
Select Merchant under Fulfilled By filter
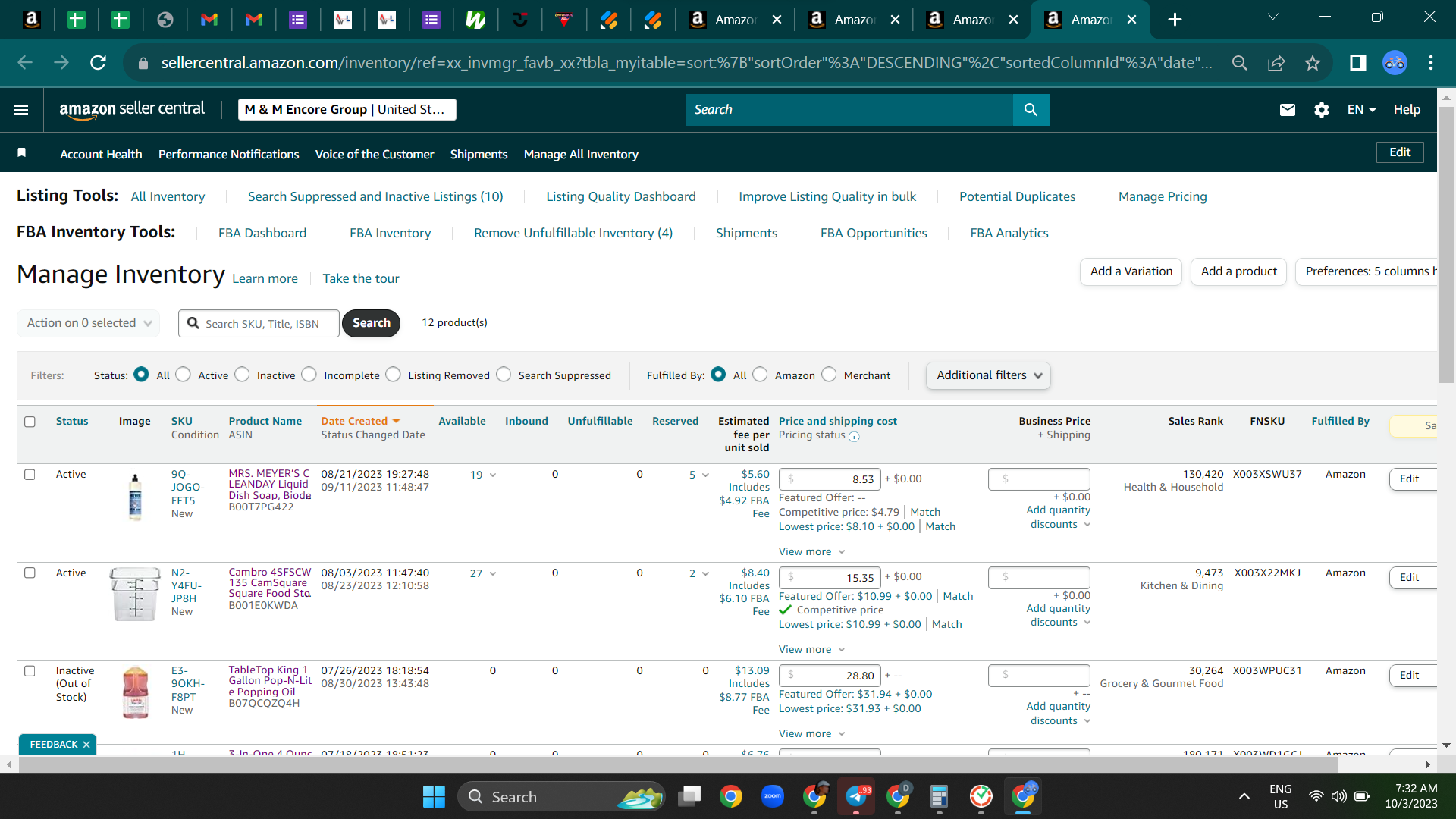click(829, 375)
